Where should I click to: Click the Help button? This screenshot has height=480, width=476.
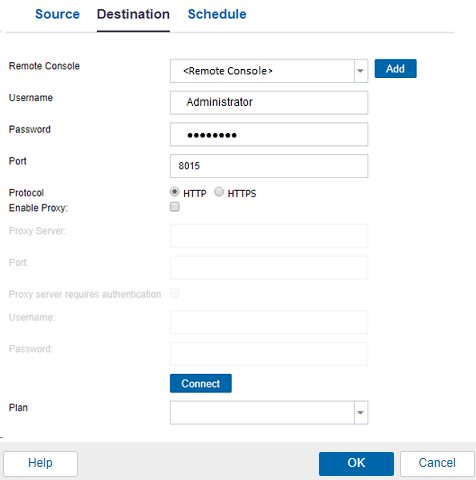click(40, 464)
